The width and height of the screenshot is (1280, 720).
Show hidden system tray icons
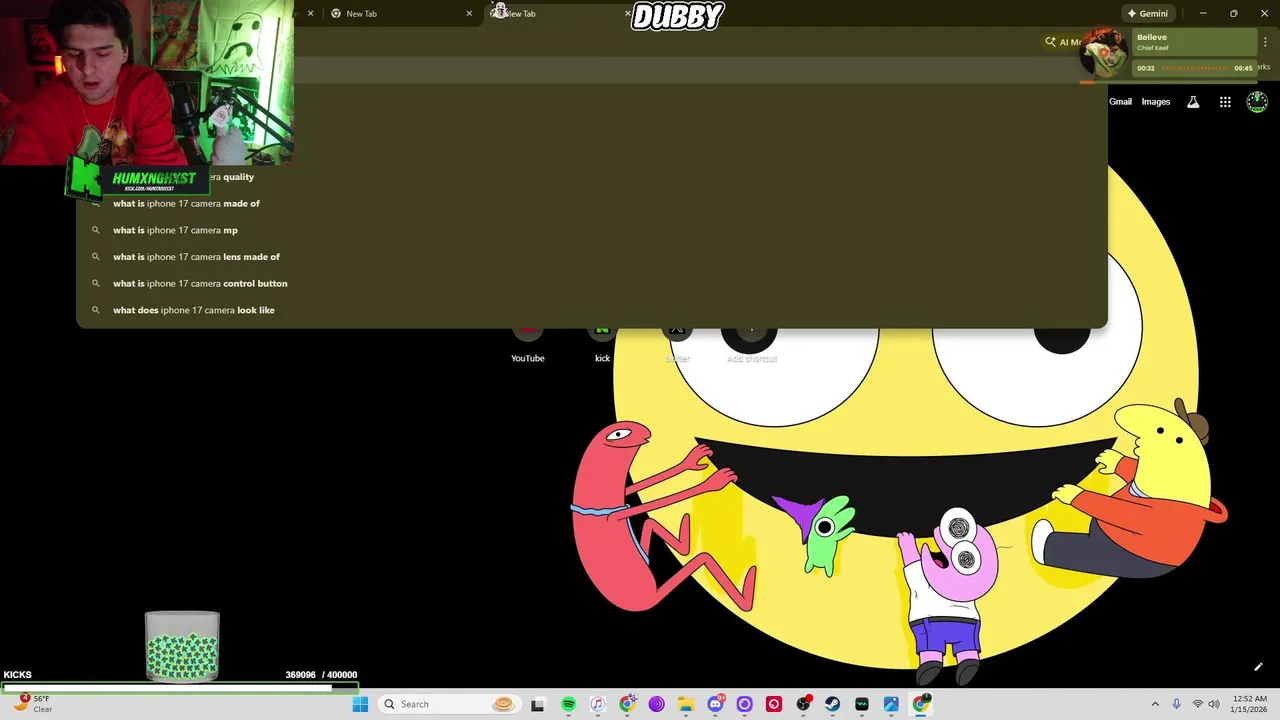click(1155, 704)
